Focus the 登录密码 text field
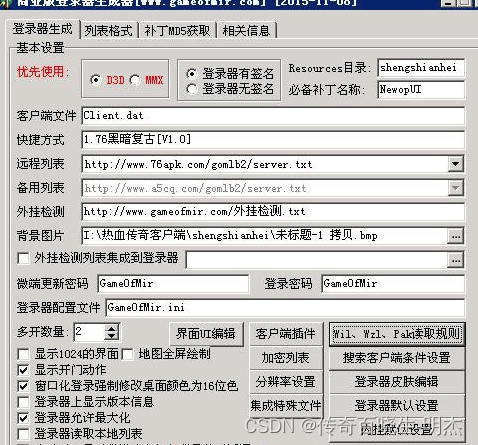 click(393, 284)
